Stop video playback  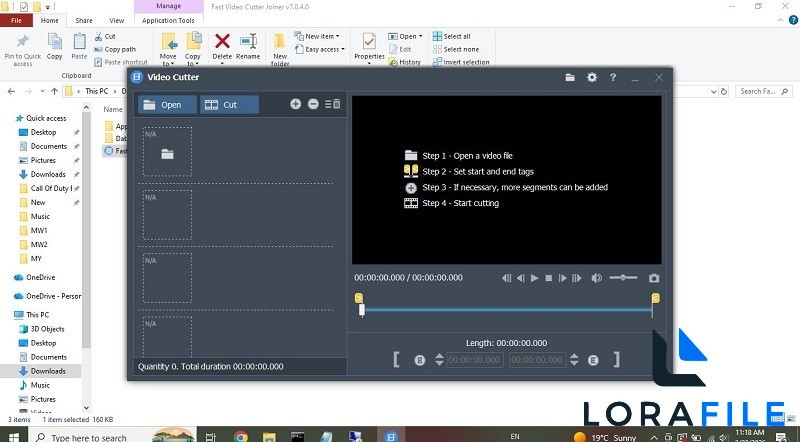[x=548, y=278]
